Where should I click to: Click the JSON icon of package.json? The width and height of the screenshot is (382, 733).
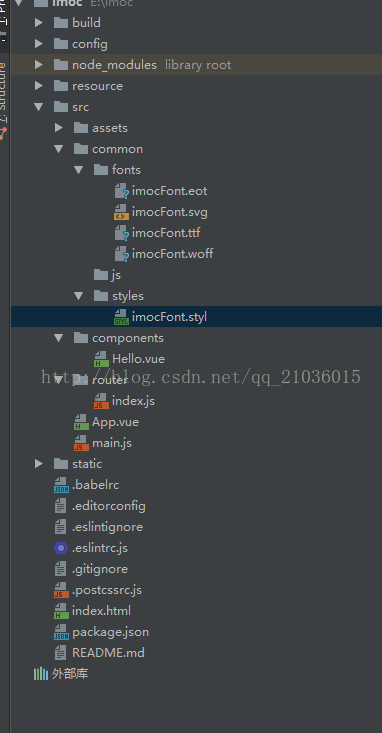point(61,632)
